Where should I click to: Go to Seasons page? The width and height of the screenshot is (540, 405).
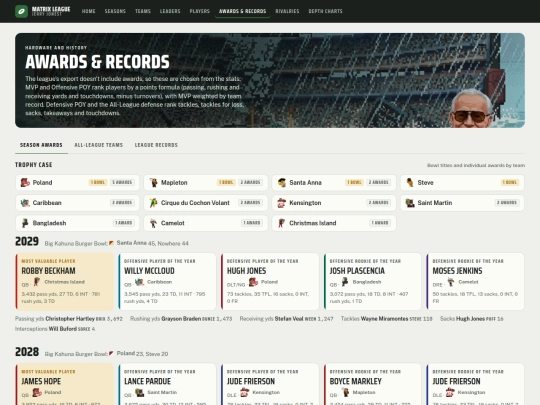tap(115, 11)
